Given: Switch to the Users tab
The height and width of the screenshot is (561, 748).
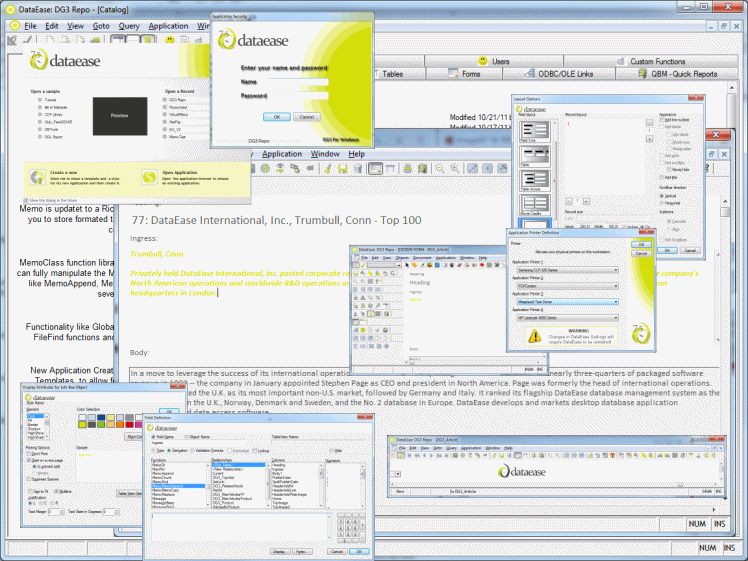Looking at the screenshot, I should [494, 61].
